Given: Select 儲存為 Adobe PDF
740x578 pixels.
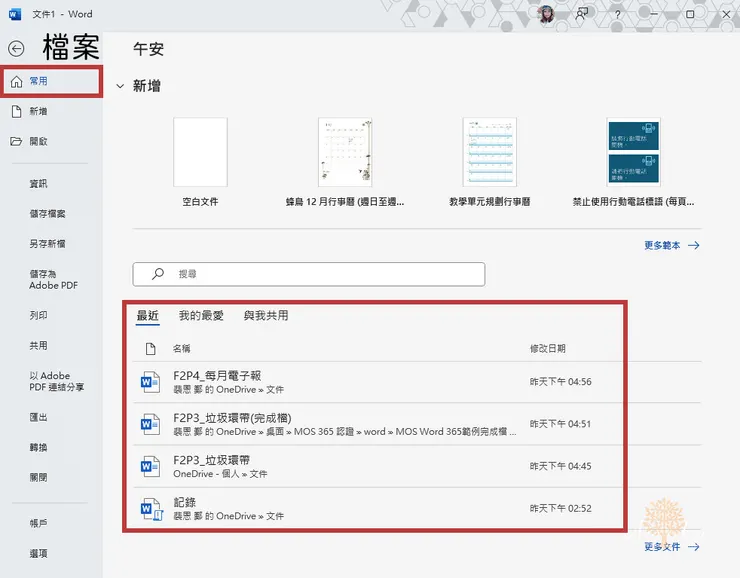Looking at the screenshot, I should click(x=53, y=280).
